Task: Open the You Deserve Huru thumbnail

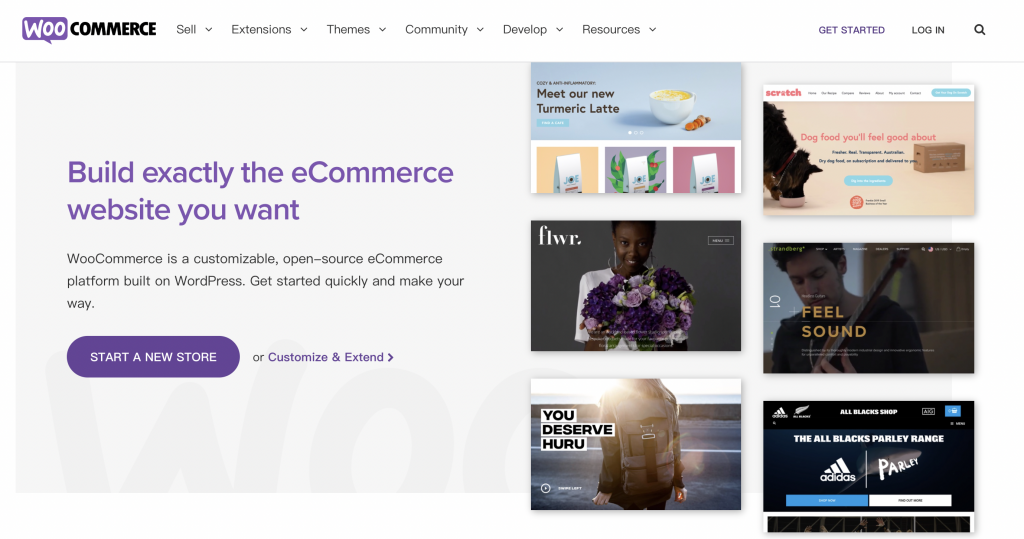Action: tap(636, 444)
